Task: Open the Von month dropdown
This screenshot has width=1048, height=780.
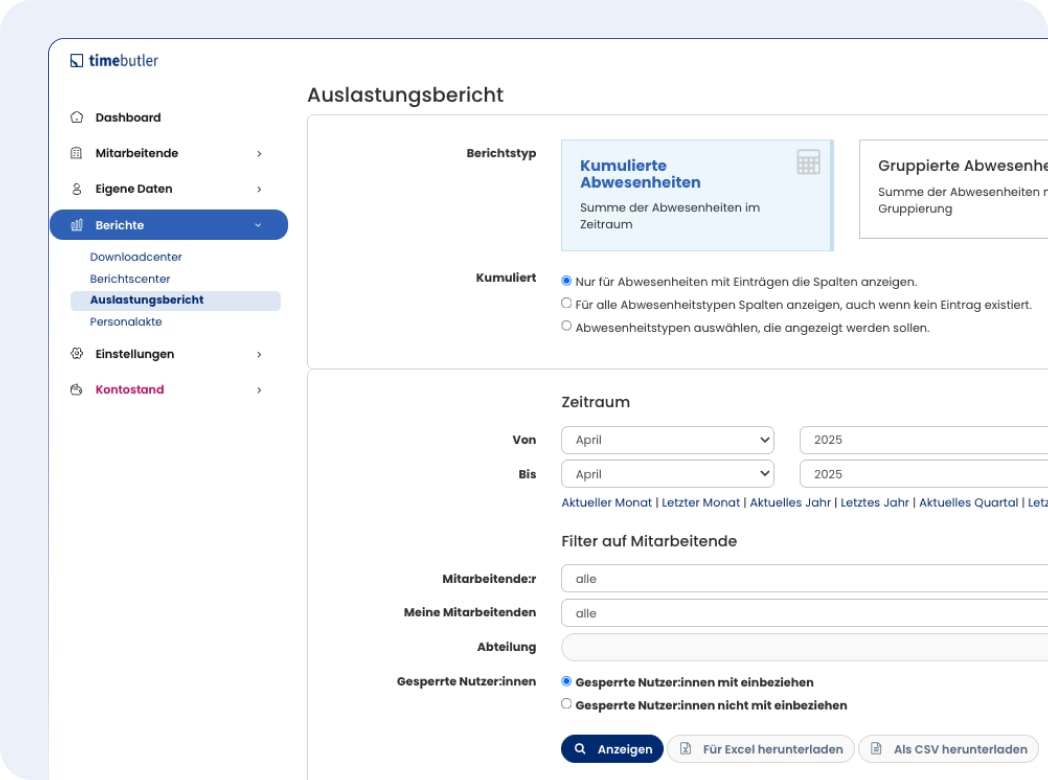Action: point(667,440)
